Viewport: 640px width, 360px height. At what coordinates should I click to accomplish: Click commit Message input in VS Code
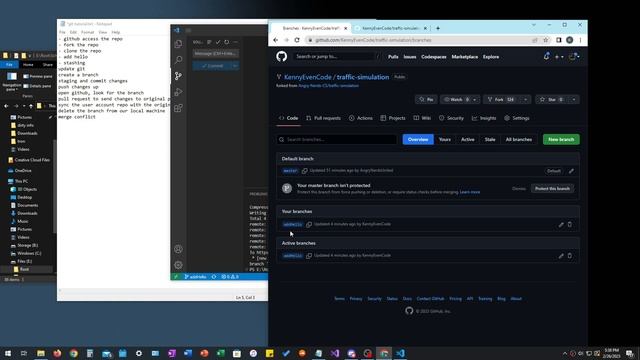point(216,53)
